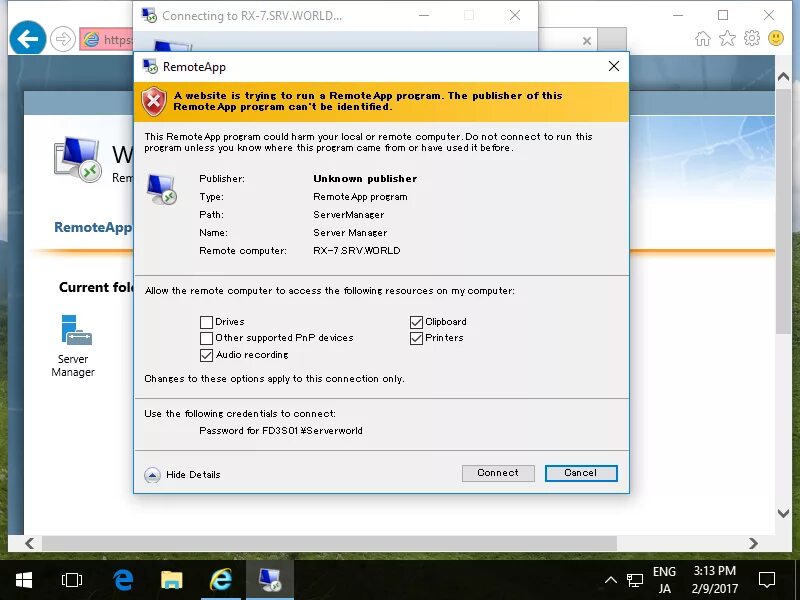Click the RemoteApp title bar icon
Image resolution: width=800 pixels, height=600 pixels.
[150, 66]
